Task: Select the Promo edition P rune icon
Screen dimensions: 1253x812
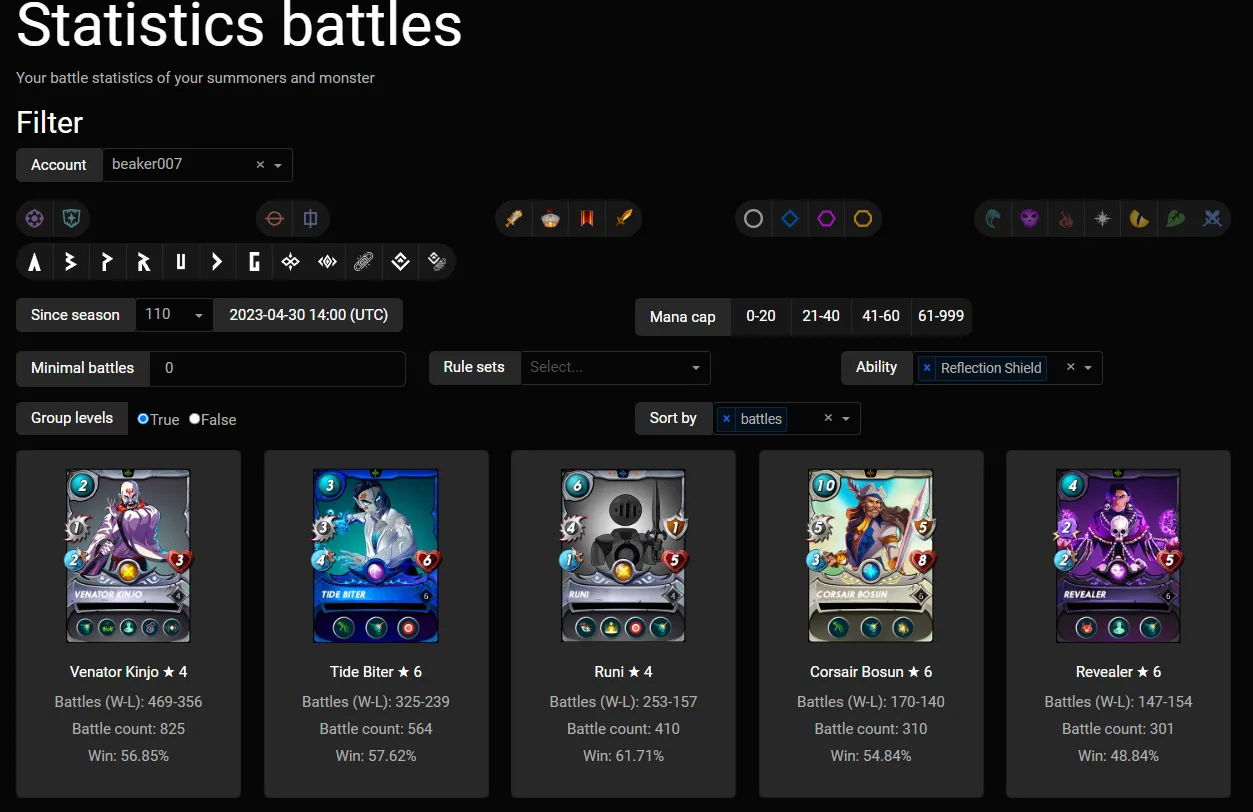Action: tap(107, 262)
